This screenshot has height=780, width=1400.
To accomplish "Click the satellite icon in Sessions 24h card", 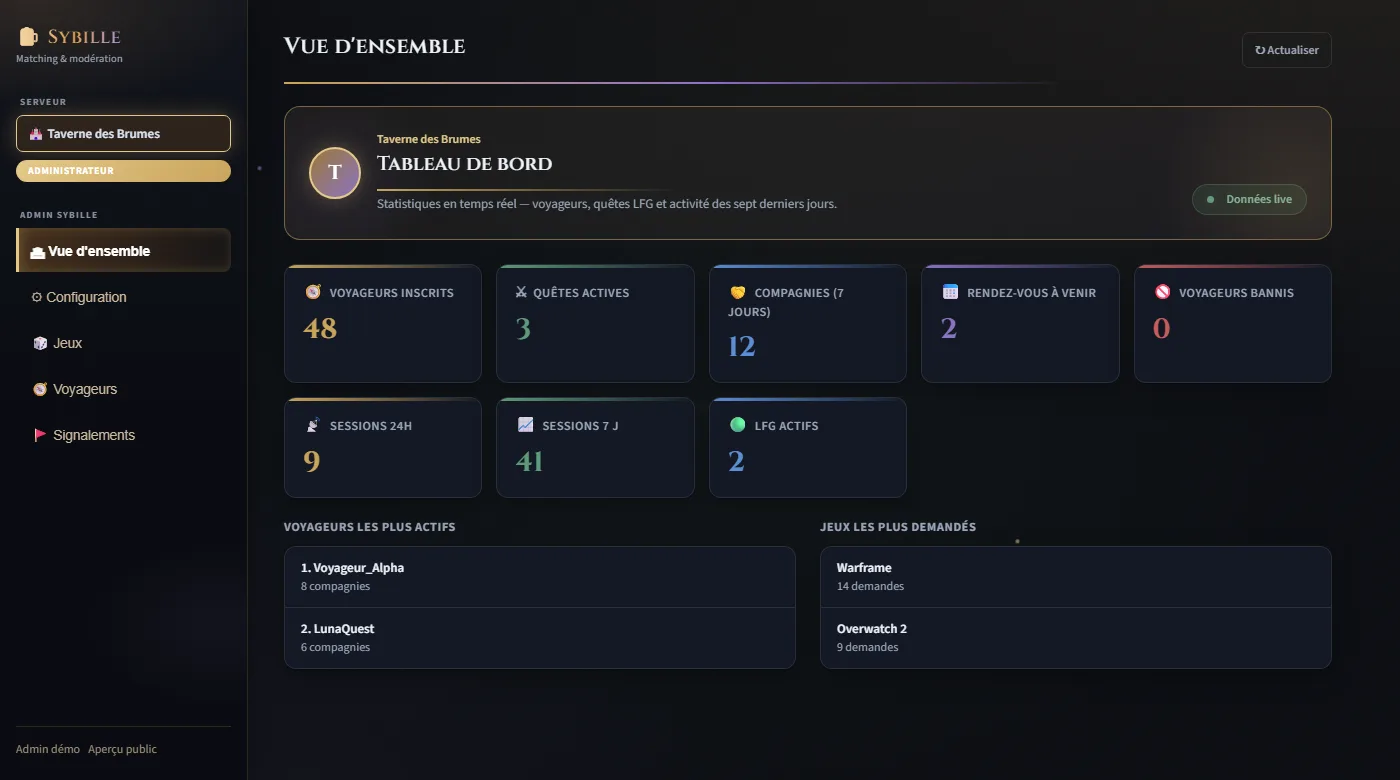I will pos(313,425).
